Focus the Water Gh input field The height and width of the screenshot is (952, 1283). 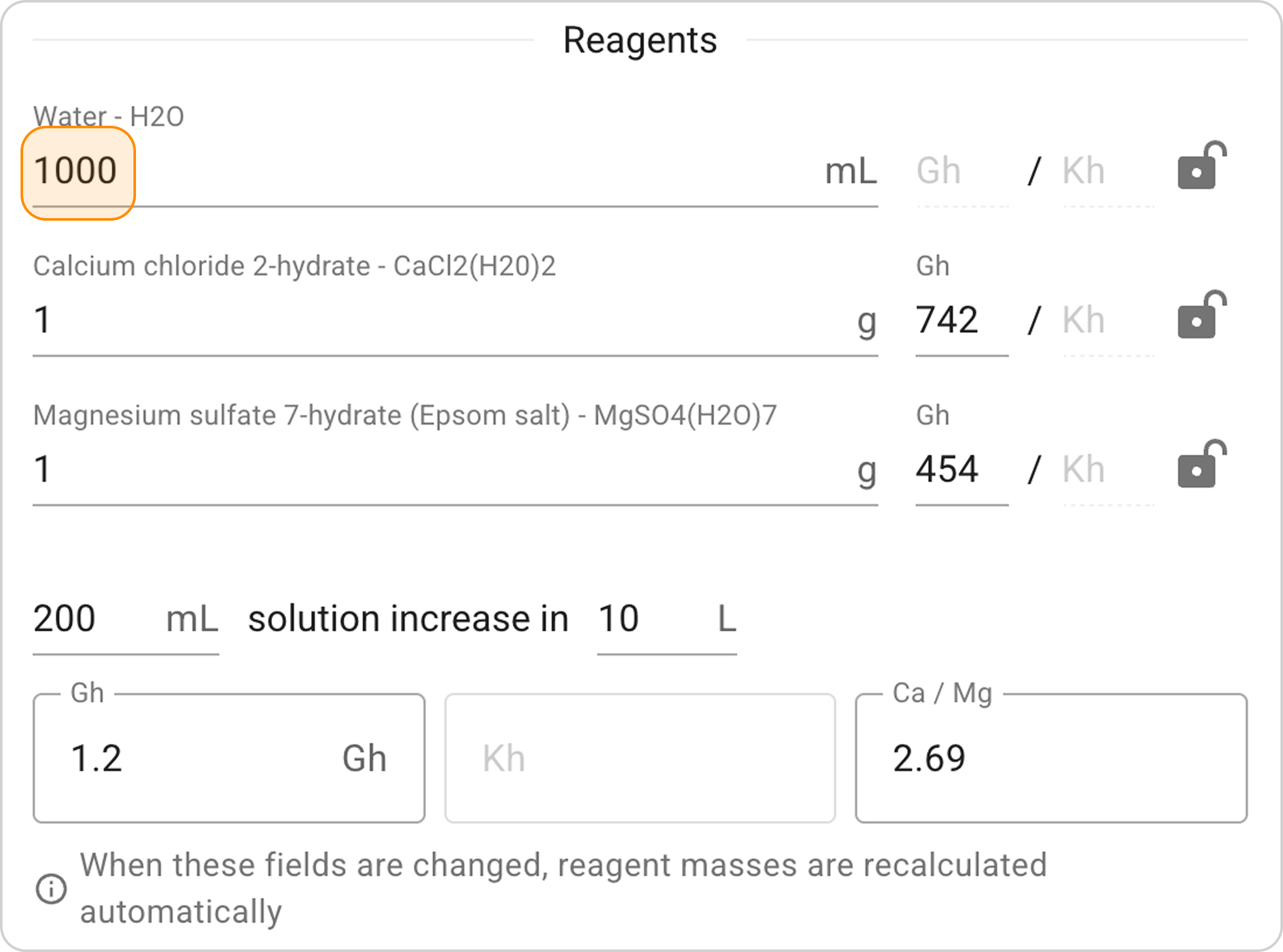961,172
